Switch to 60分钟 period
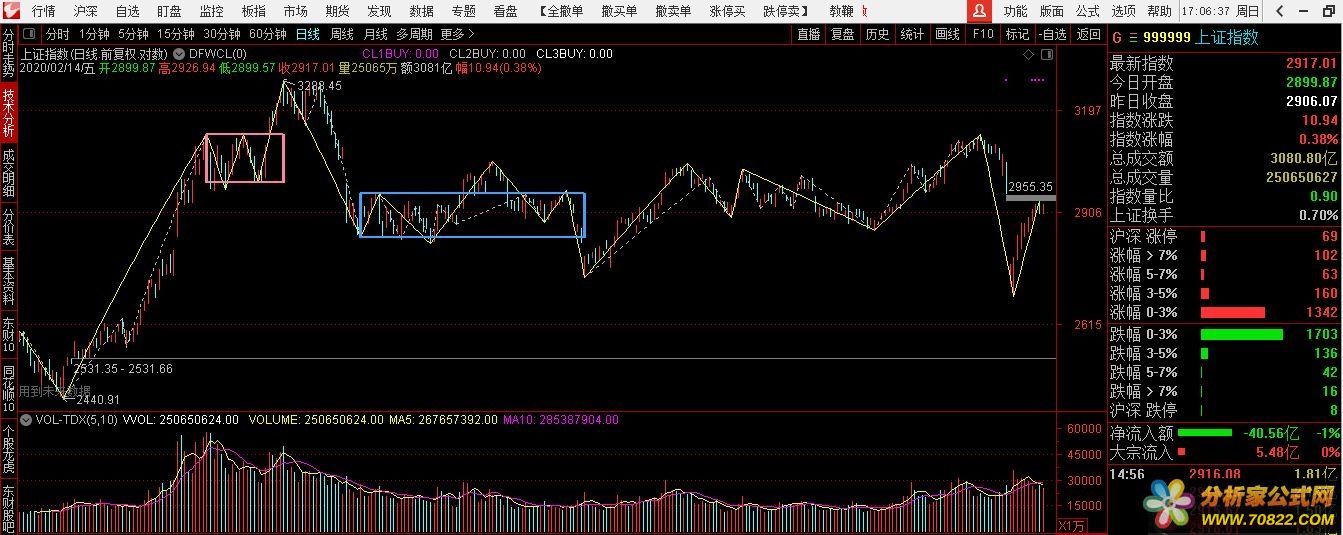Image resolution: width=1343 pixels, height=535 pixels. click(x=267, y=34)
